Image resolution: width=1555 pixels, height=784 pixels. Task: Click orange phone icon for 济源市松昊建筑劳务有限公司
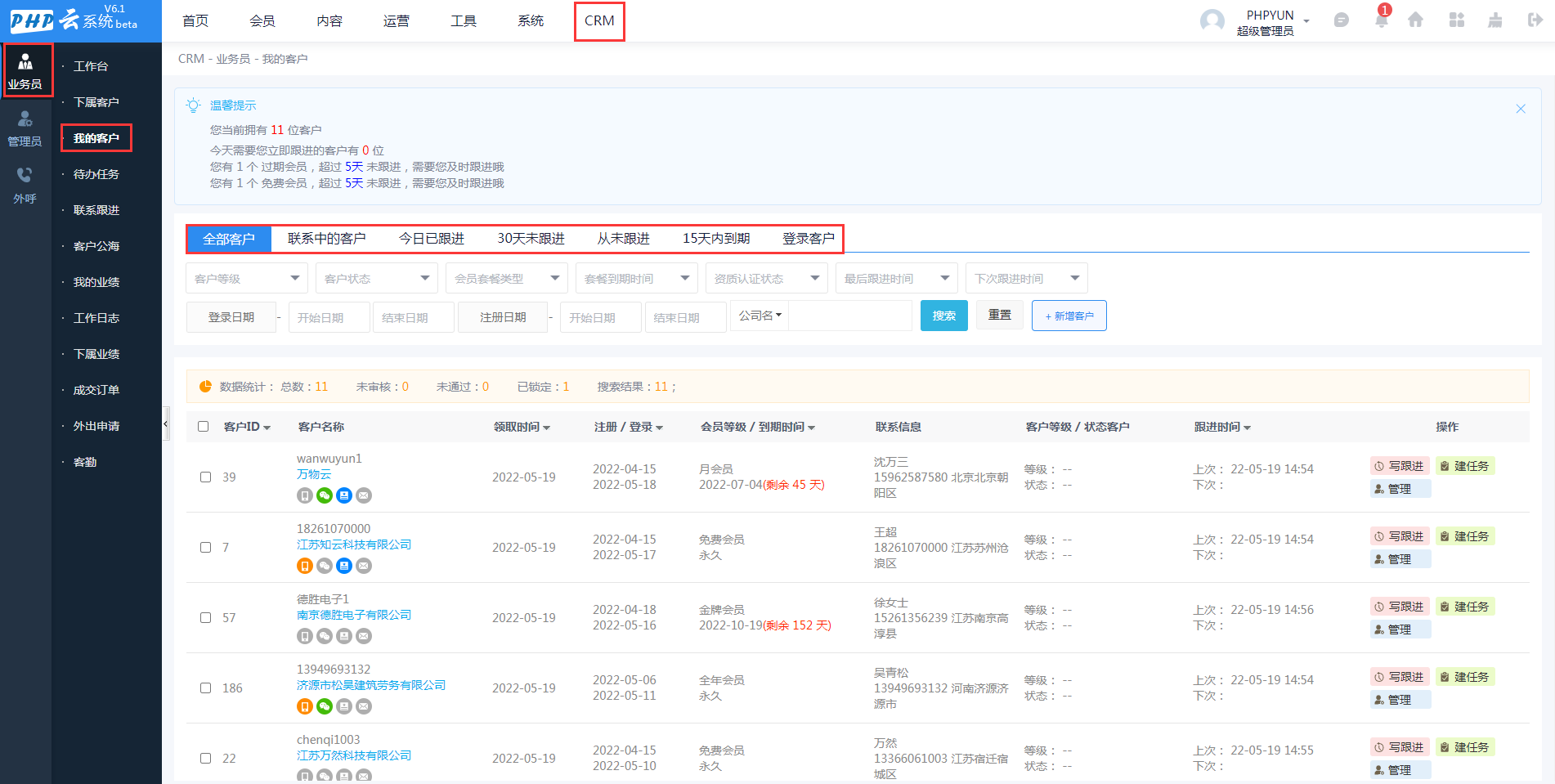click(304, 706)
